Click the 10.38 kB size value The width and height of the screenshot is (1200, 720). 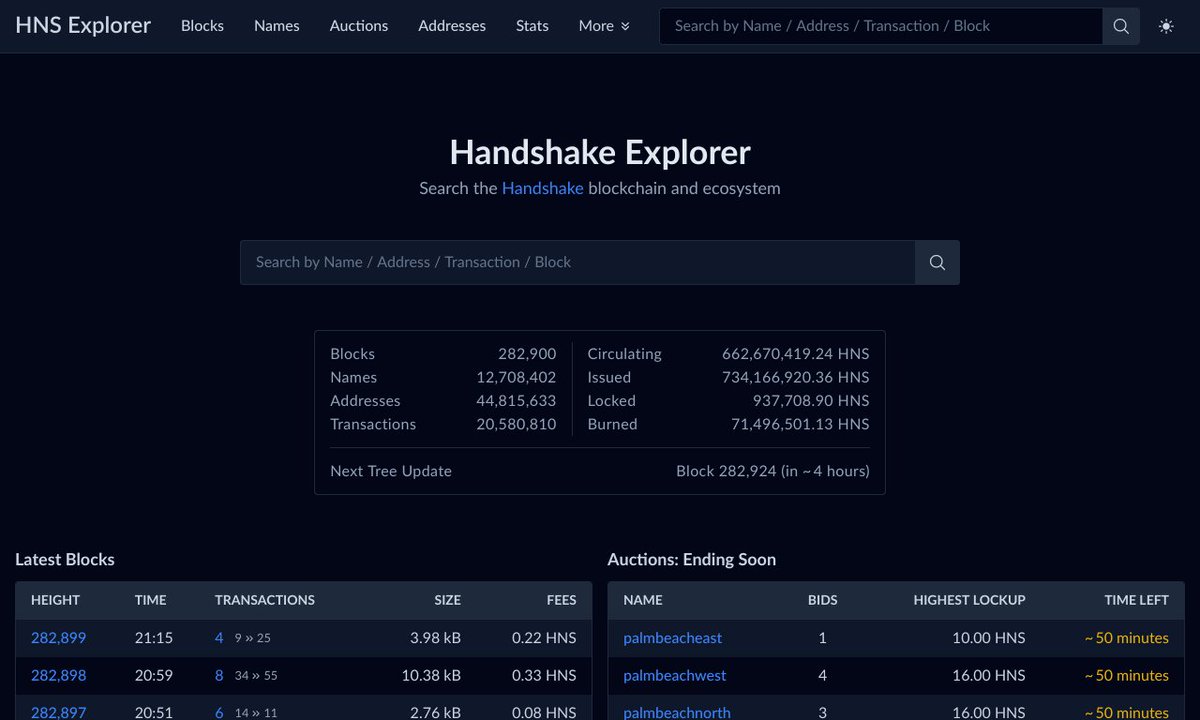pos(431,676)
